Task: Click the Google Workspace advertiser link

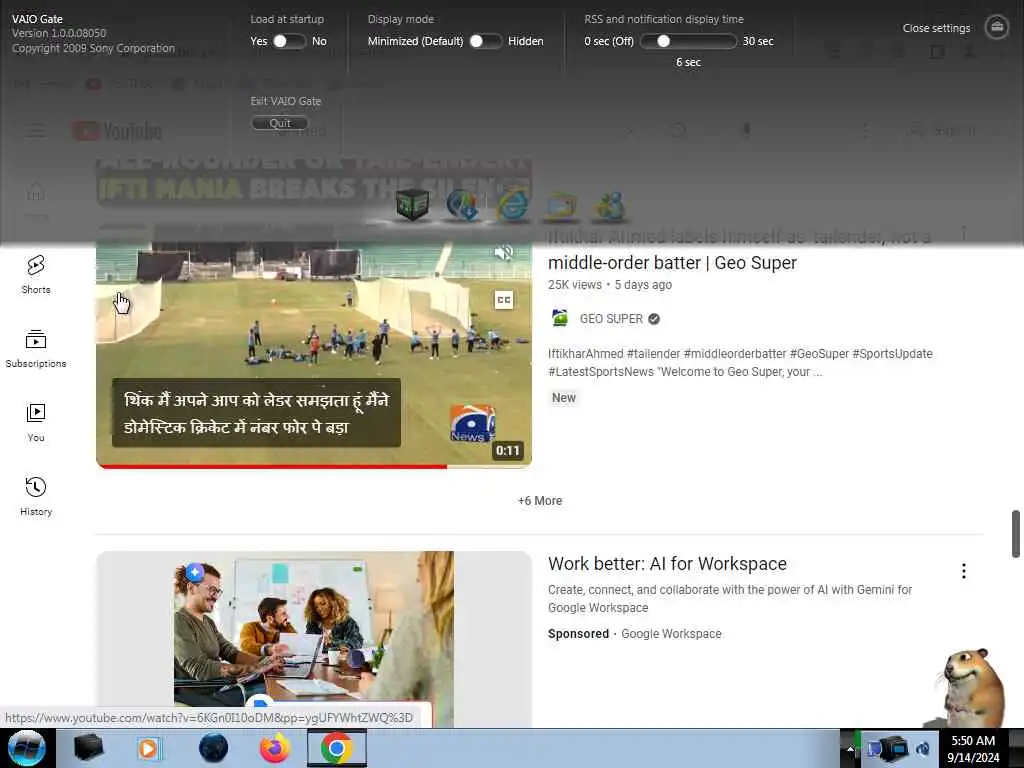Action: pos(671,633)
